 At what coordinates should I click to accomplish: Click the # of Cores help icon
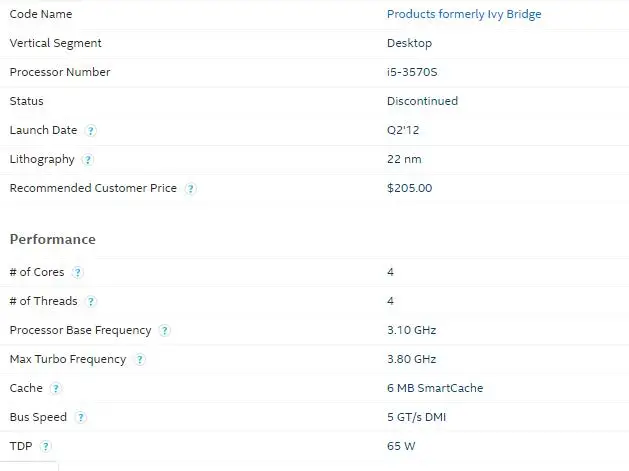(77, 272)
